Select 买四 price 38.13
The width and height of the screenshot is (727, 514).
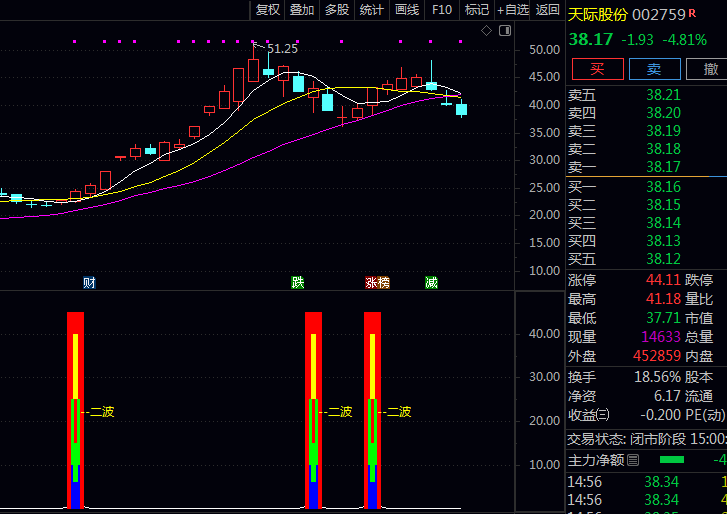tap(663, 241)
